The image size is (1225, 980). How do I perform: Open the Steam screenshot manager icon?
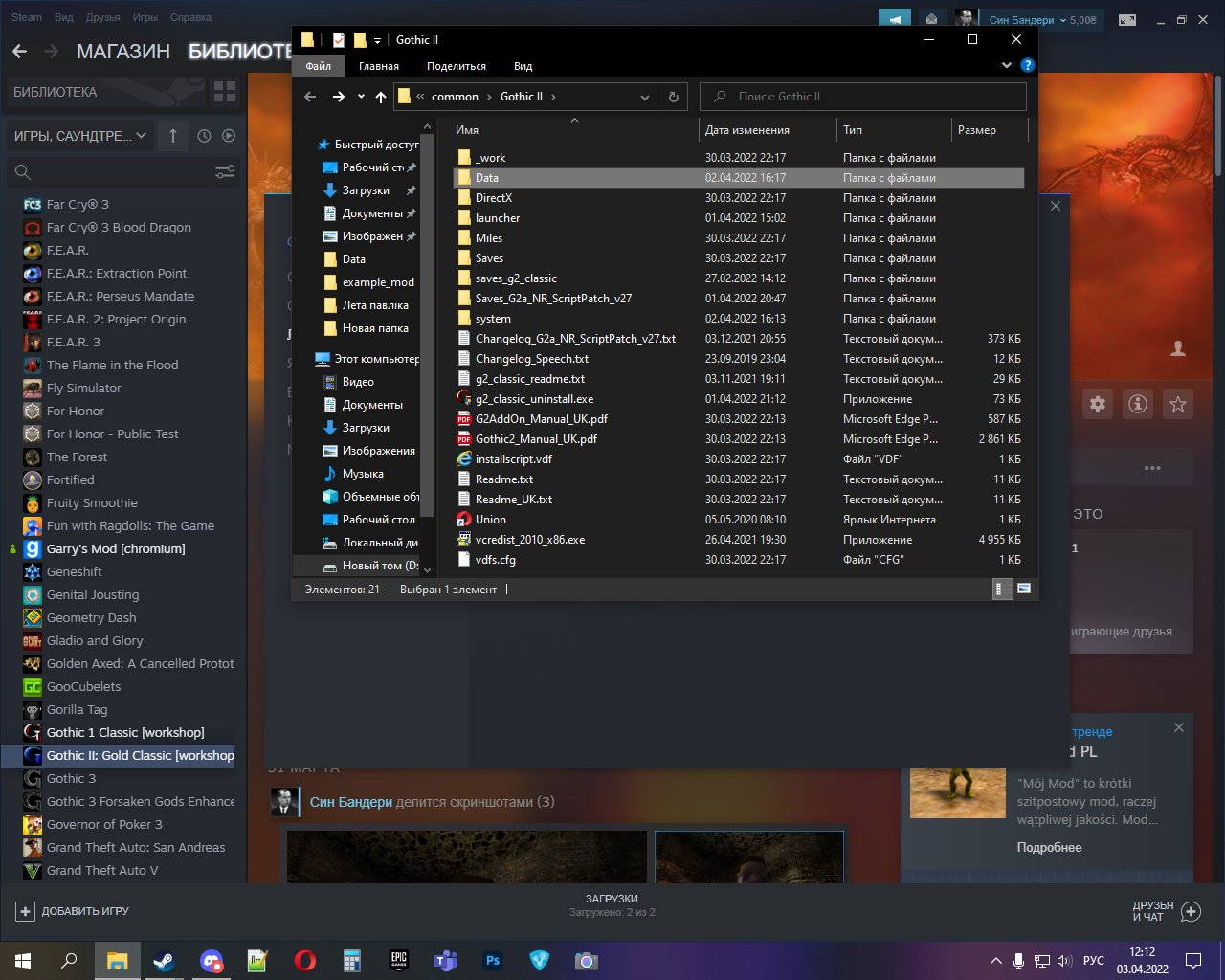click(x=1127, y=19)
